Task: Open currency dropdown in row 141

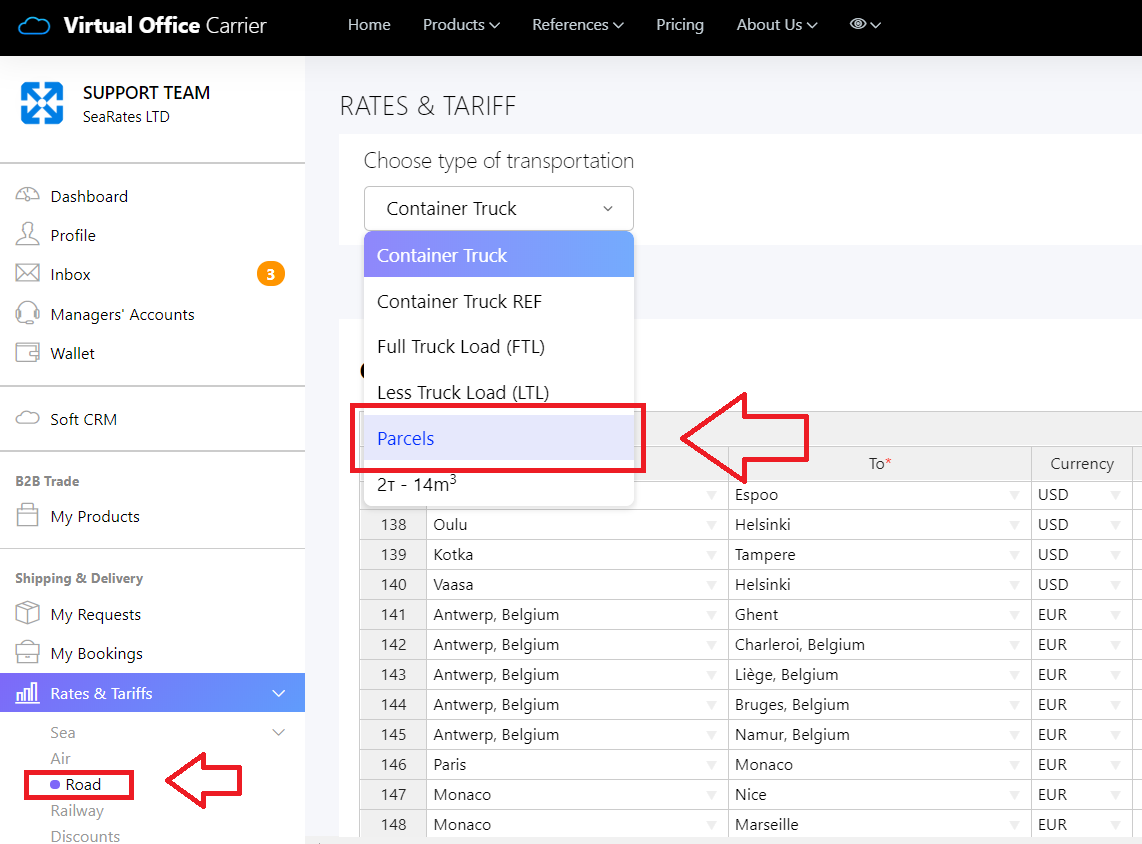Action: 1115,615
